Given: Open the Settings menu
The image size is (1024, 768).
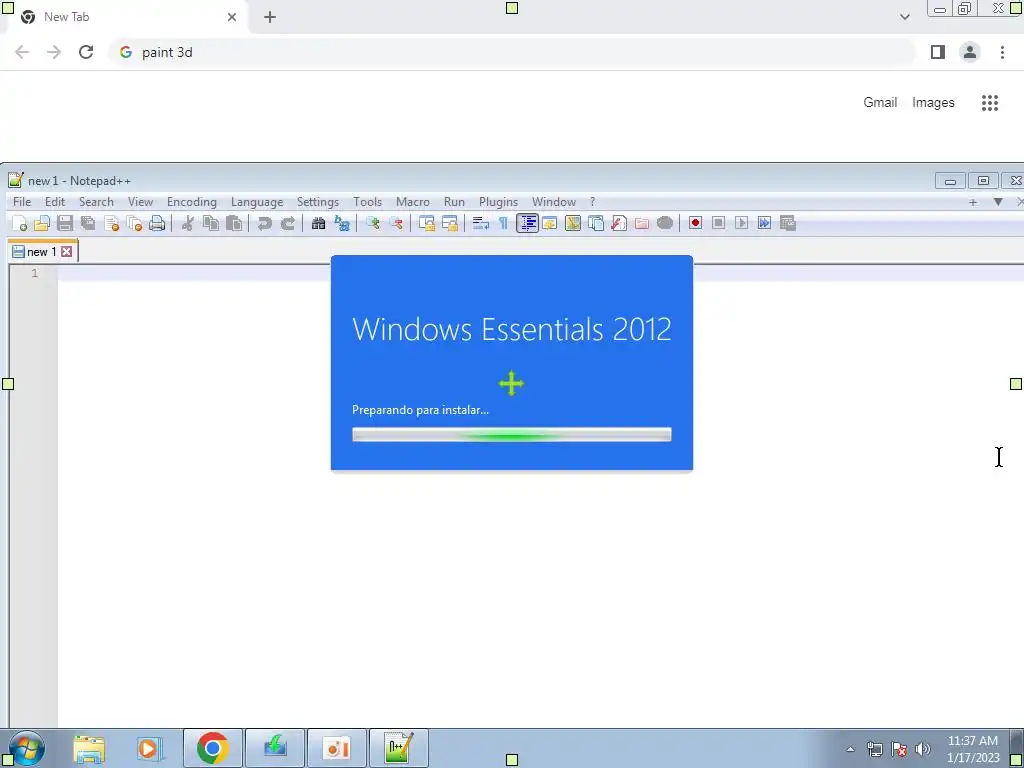Looking at the screenshot, I should click(x=317, y=202).
